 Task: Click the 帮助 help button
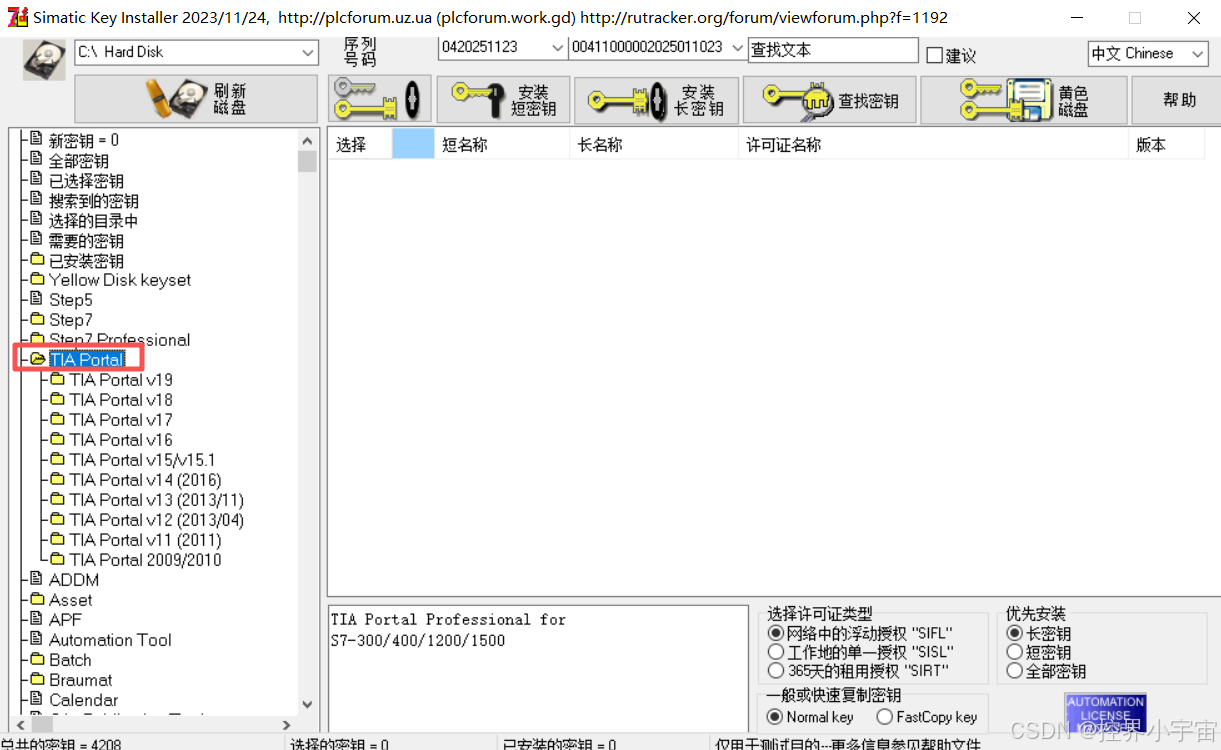(1179, 99)
